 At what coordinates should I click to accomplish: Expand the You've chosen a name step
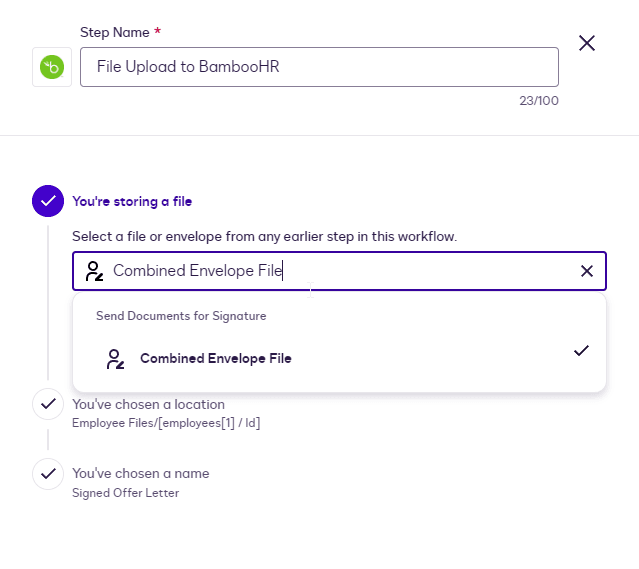point(141,473)
